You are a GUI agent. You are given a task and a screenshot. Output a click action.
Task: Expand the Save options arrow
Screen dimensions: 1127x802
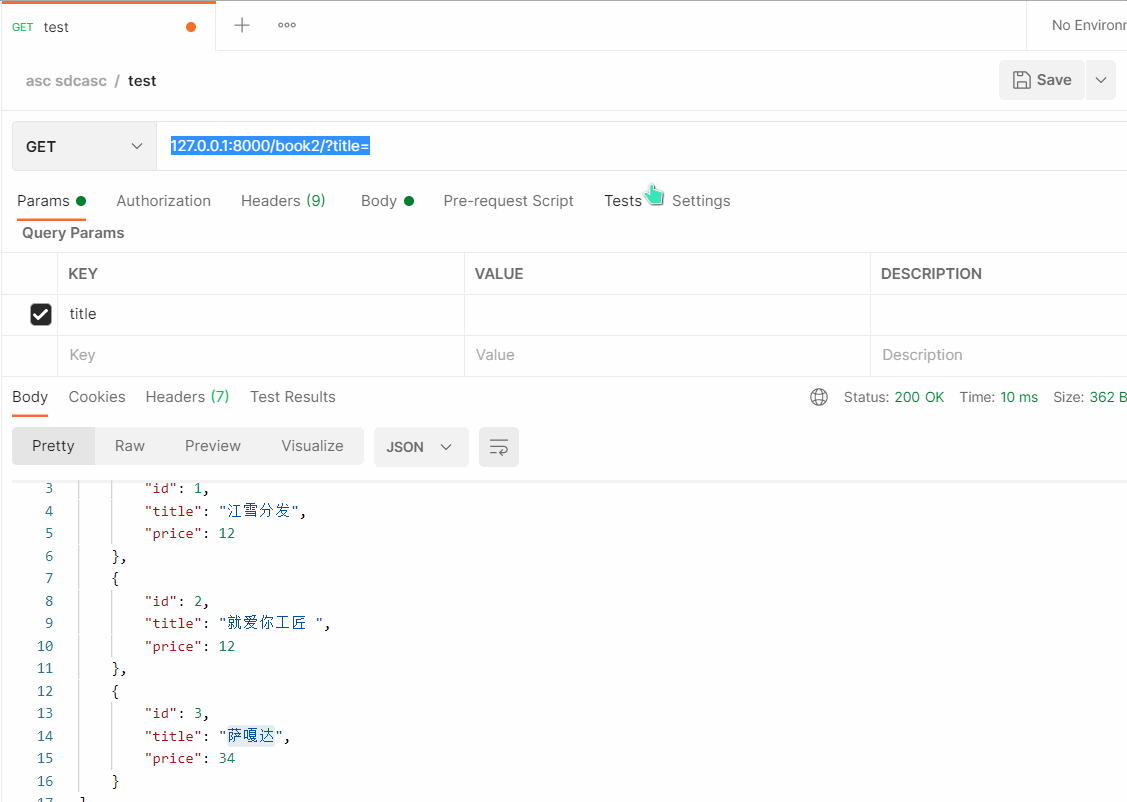(1100, 80)
